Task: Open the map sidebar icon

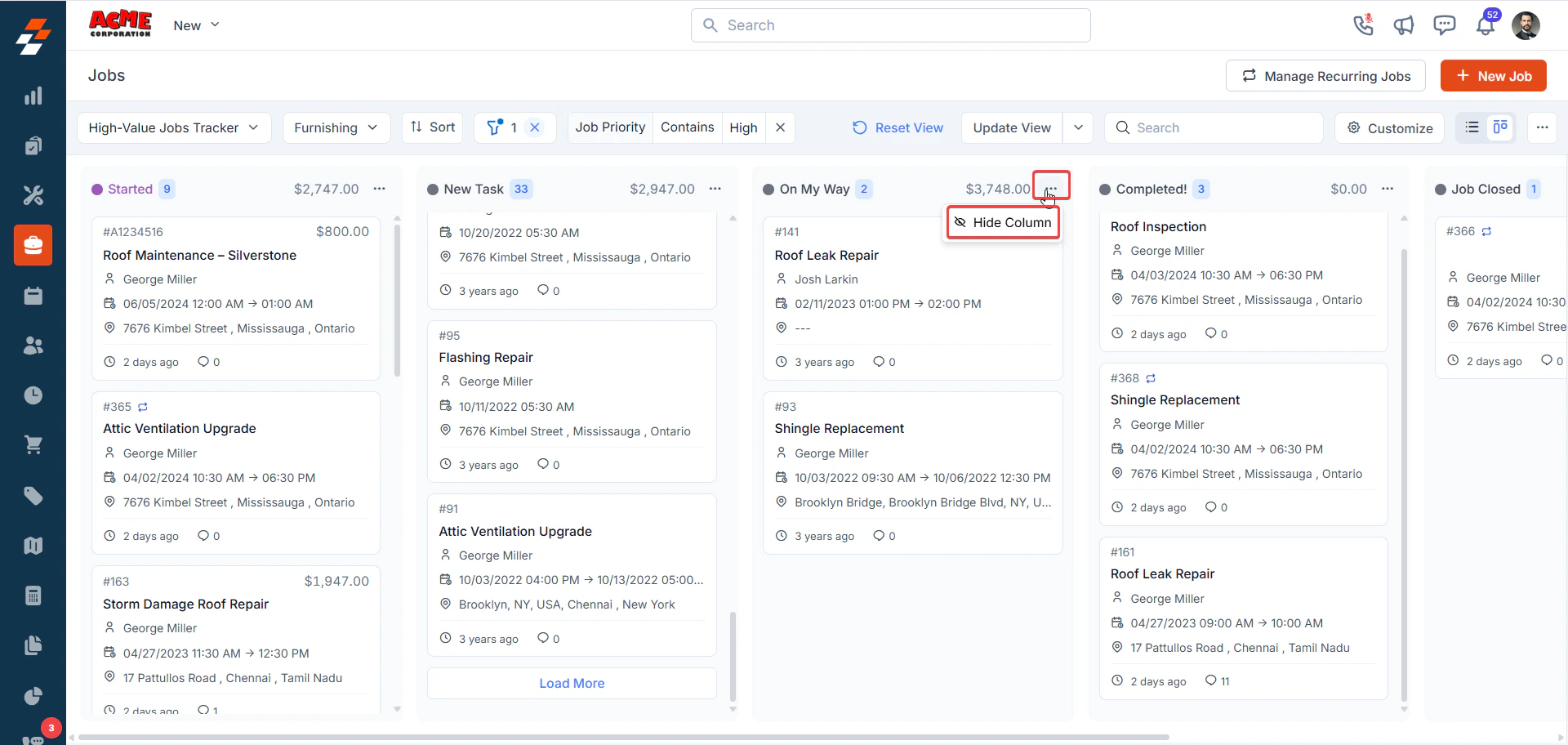Action: [x=33, y=546]
